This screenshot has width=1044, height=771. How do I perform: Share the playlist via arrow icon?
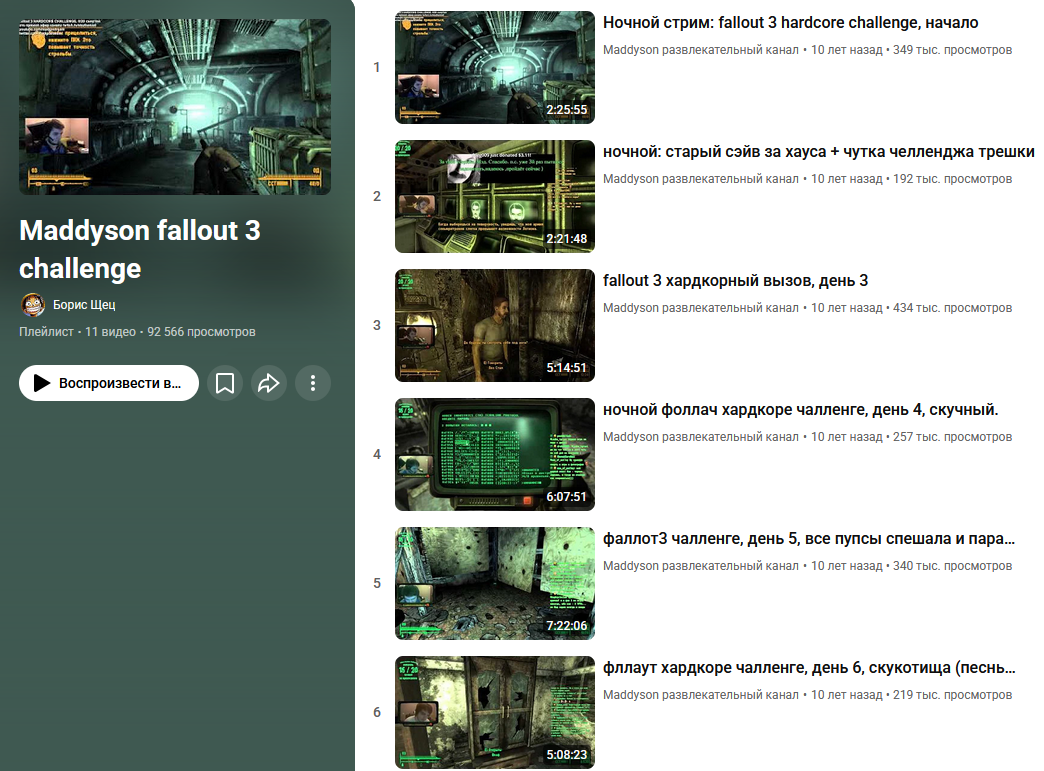268,383
